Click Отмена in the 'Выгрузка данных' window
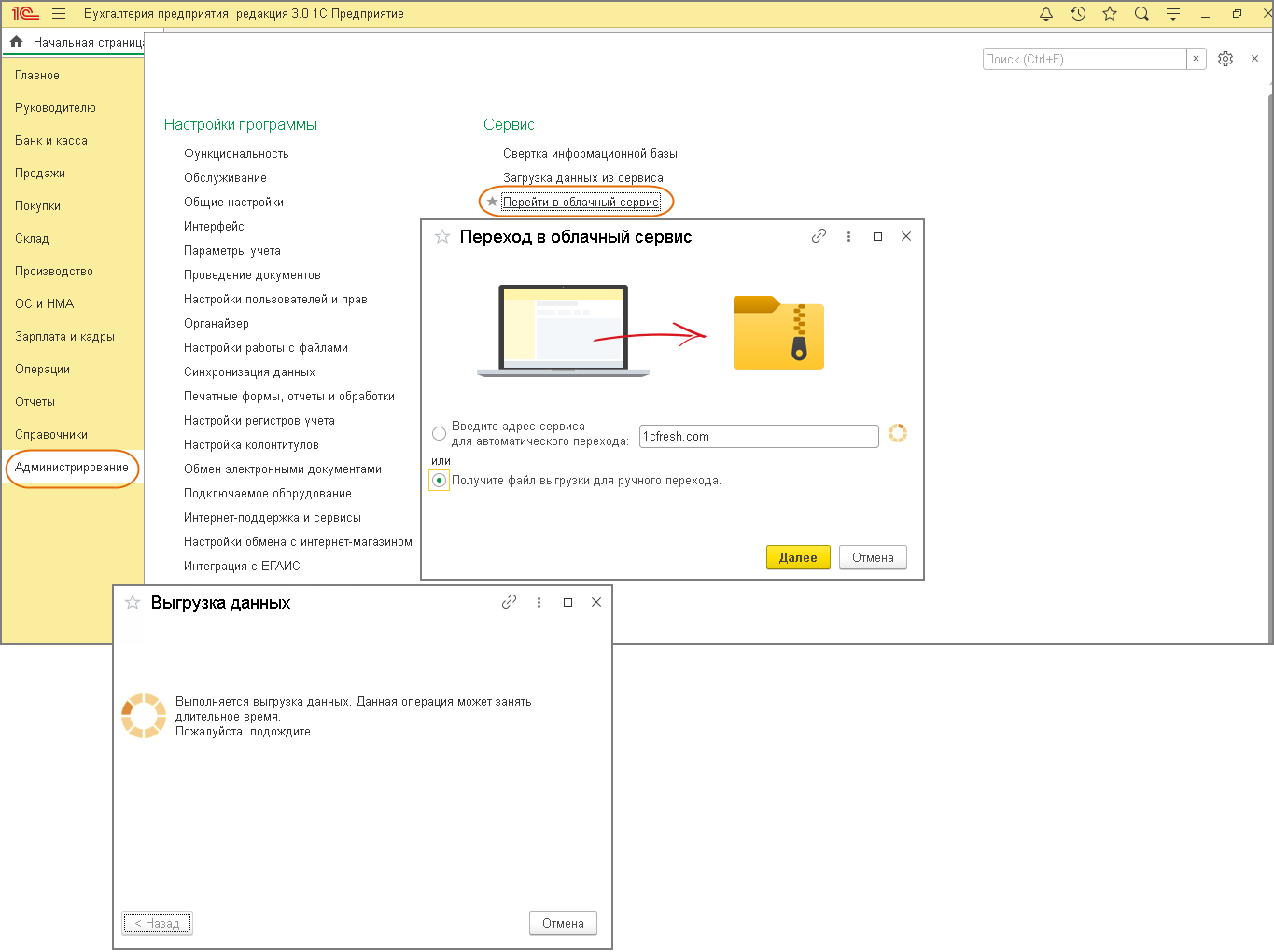The width and height of the screenshot is (1274, 952). point(563,923)
